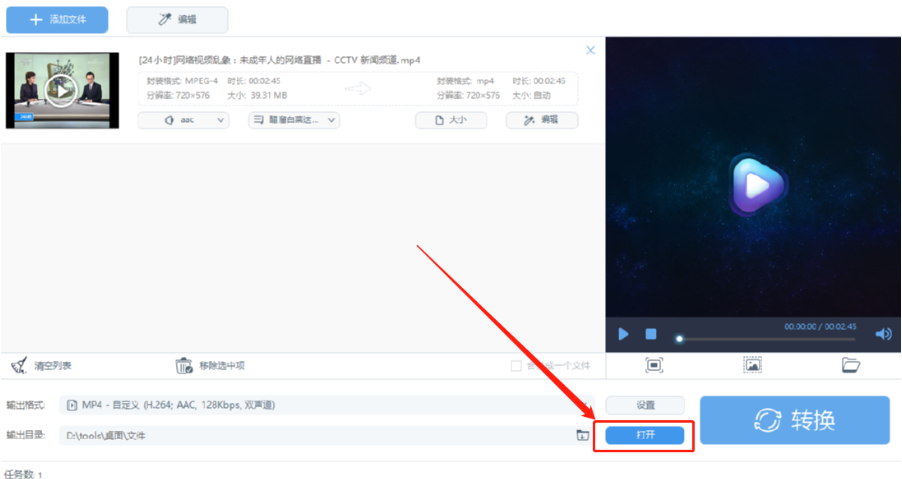Remove selected item with trash icon
Viewport: 902px width, 479px height.
click(184, 365)
